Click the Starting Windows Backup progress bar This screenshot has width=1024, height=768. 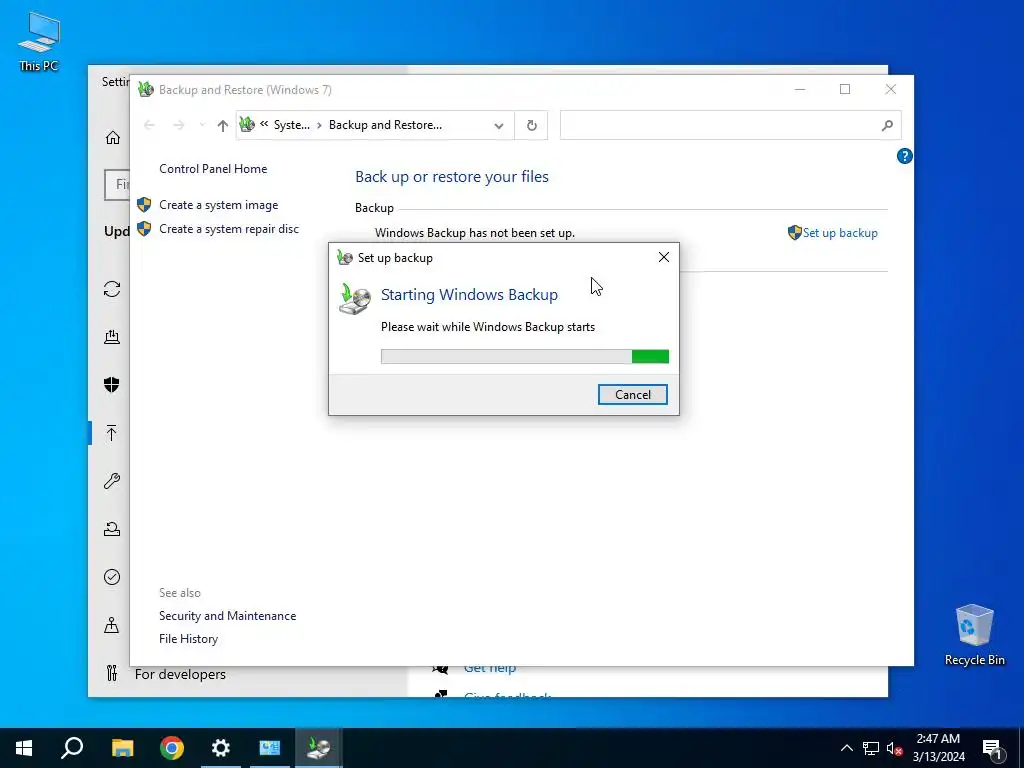tap(524, 356)
